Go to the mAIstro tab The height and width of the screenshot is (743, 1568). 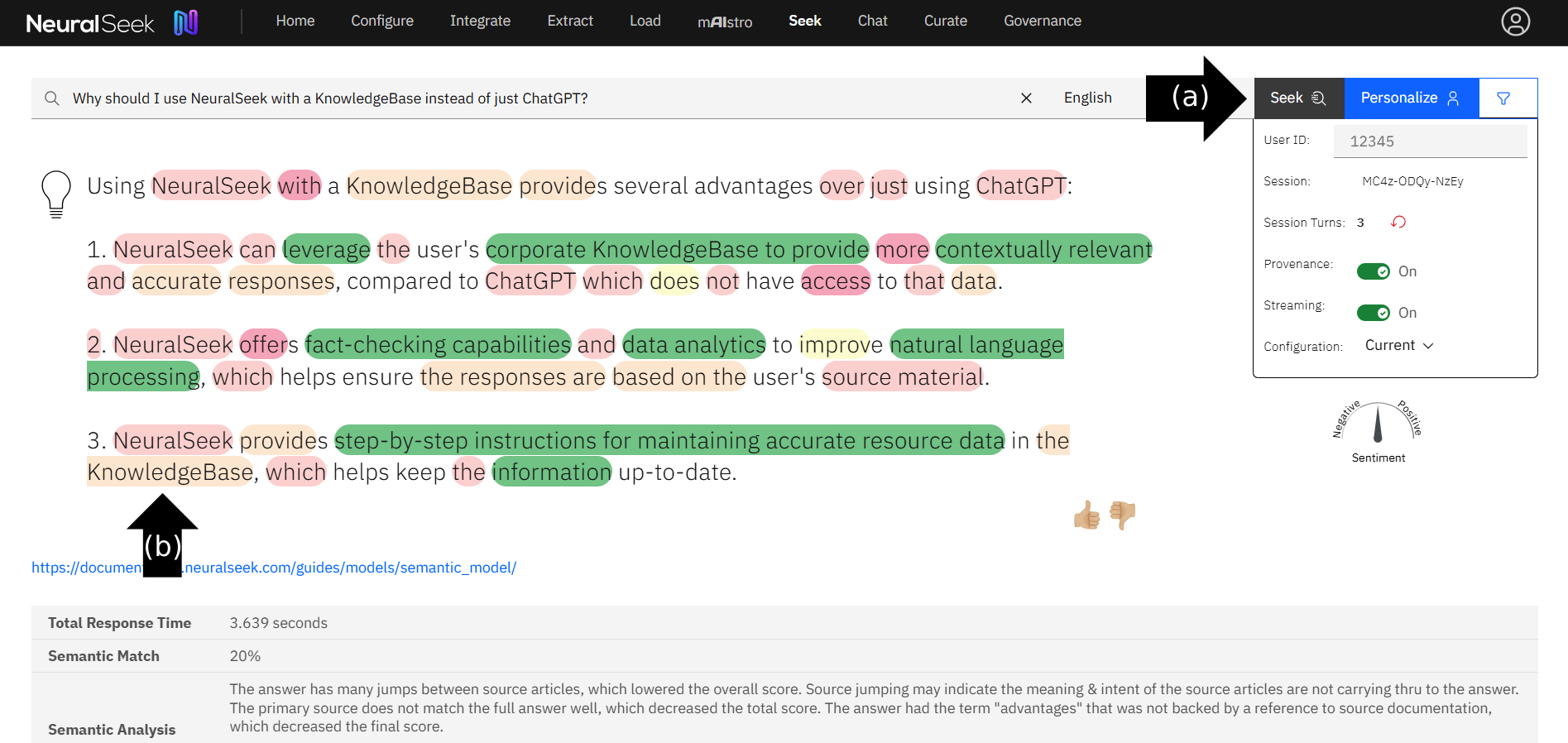pos(724,22)
